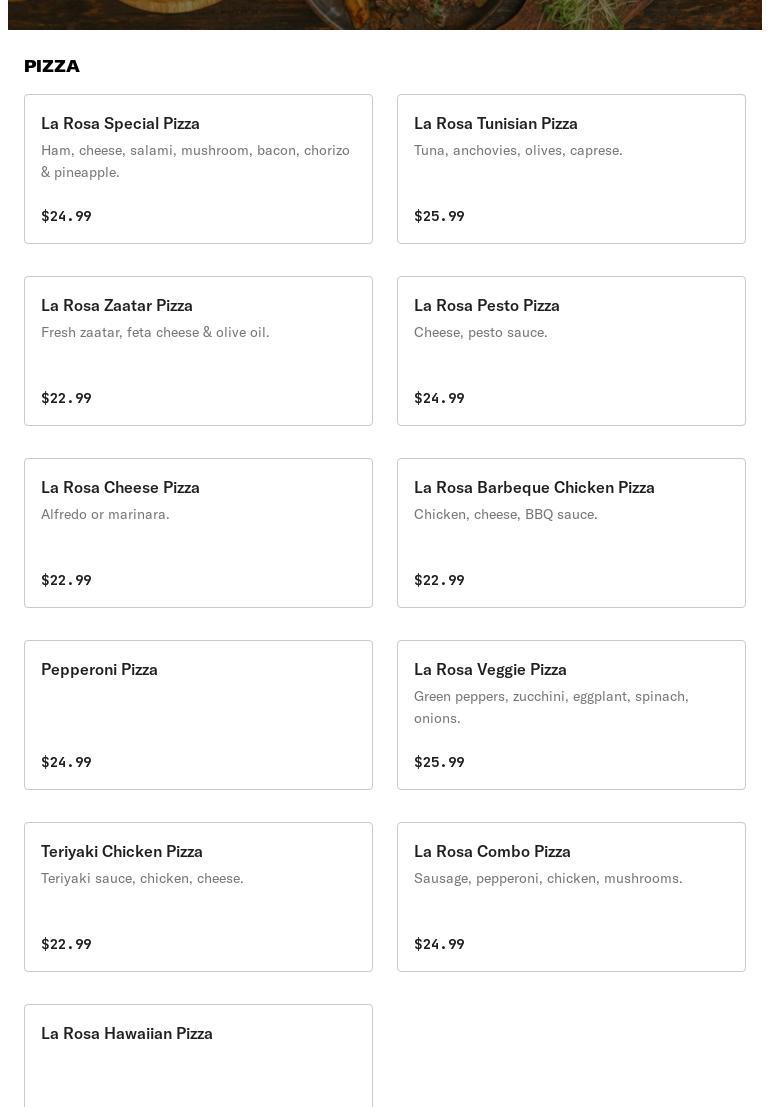Viewport: 770px width, 1107px height.
Task: Select the La Rosa Combo Pizza item
Action: pyautogui.click(x=571, y=897)
